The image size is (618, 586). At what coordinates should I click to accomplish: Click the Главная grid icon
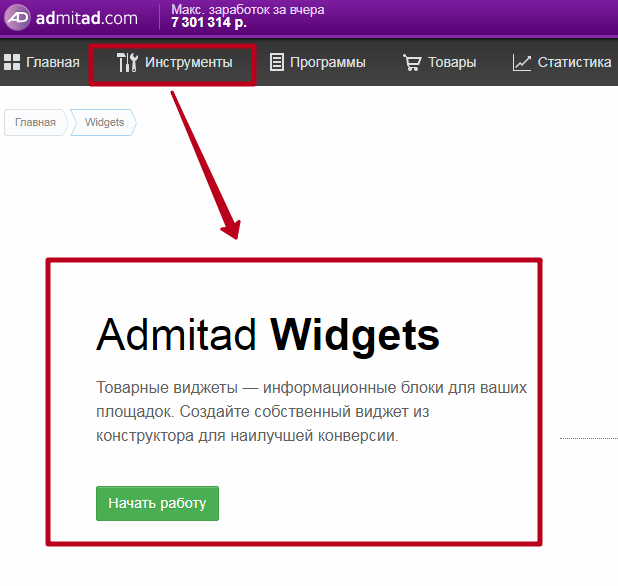12,62
